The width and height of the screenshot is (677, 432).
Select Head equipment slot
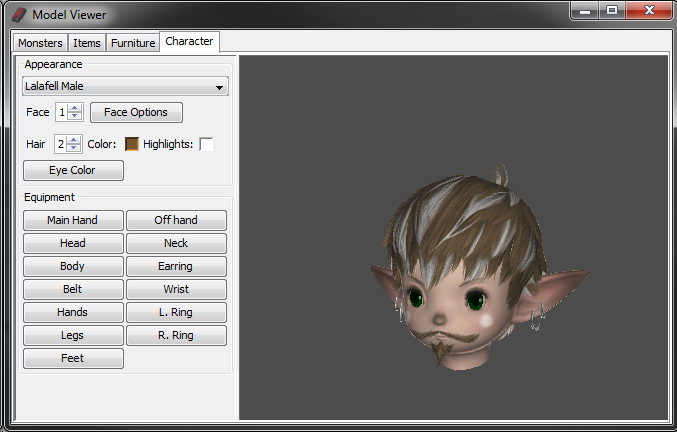point(73,243)
